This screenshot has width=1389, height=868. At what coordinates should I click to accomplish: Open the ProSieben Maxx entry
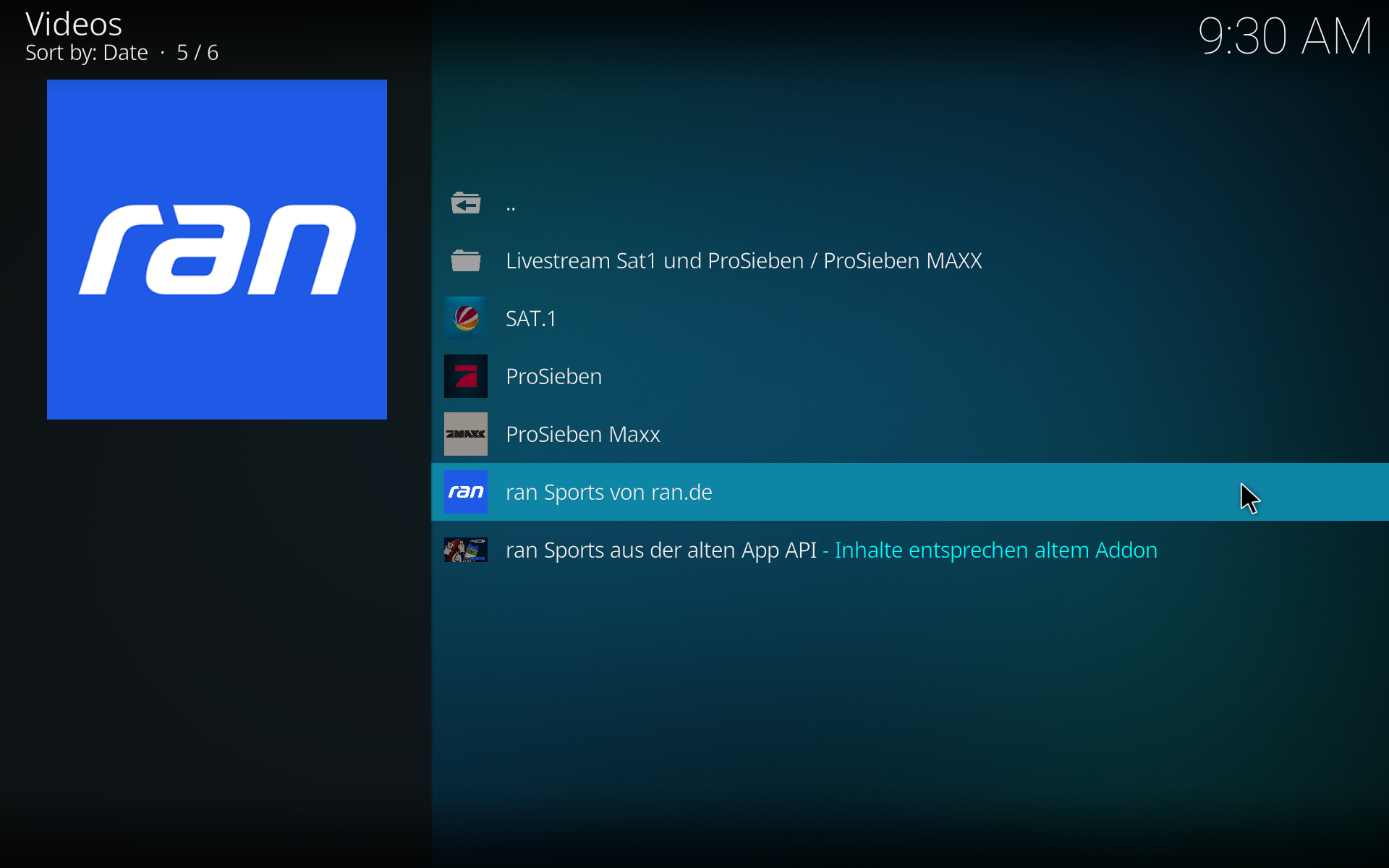(910, 434)
